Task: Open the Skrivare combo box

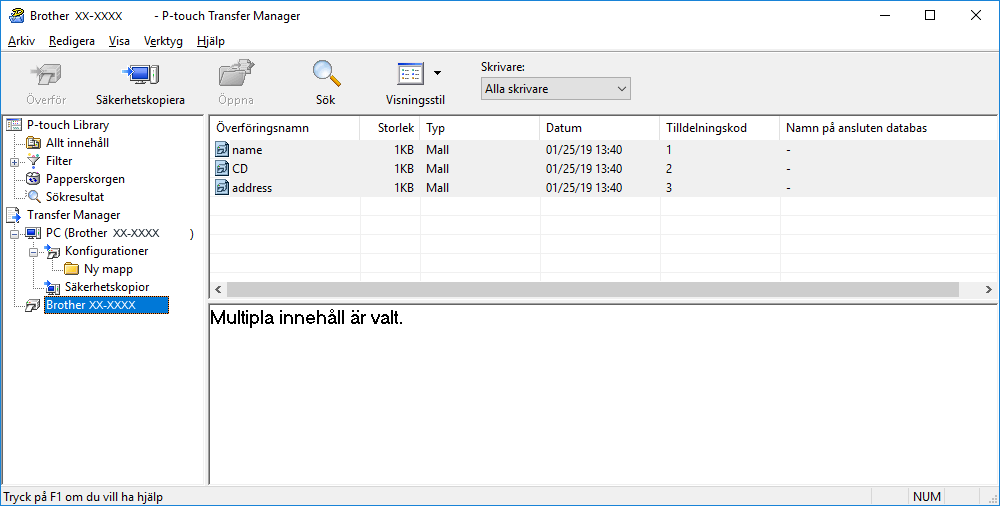Action: pyautogui.click(x=555, y=89)
